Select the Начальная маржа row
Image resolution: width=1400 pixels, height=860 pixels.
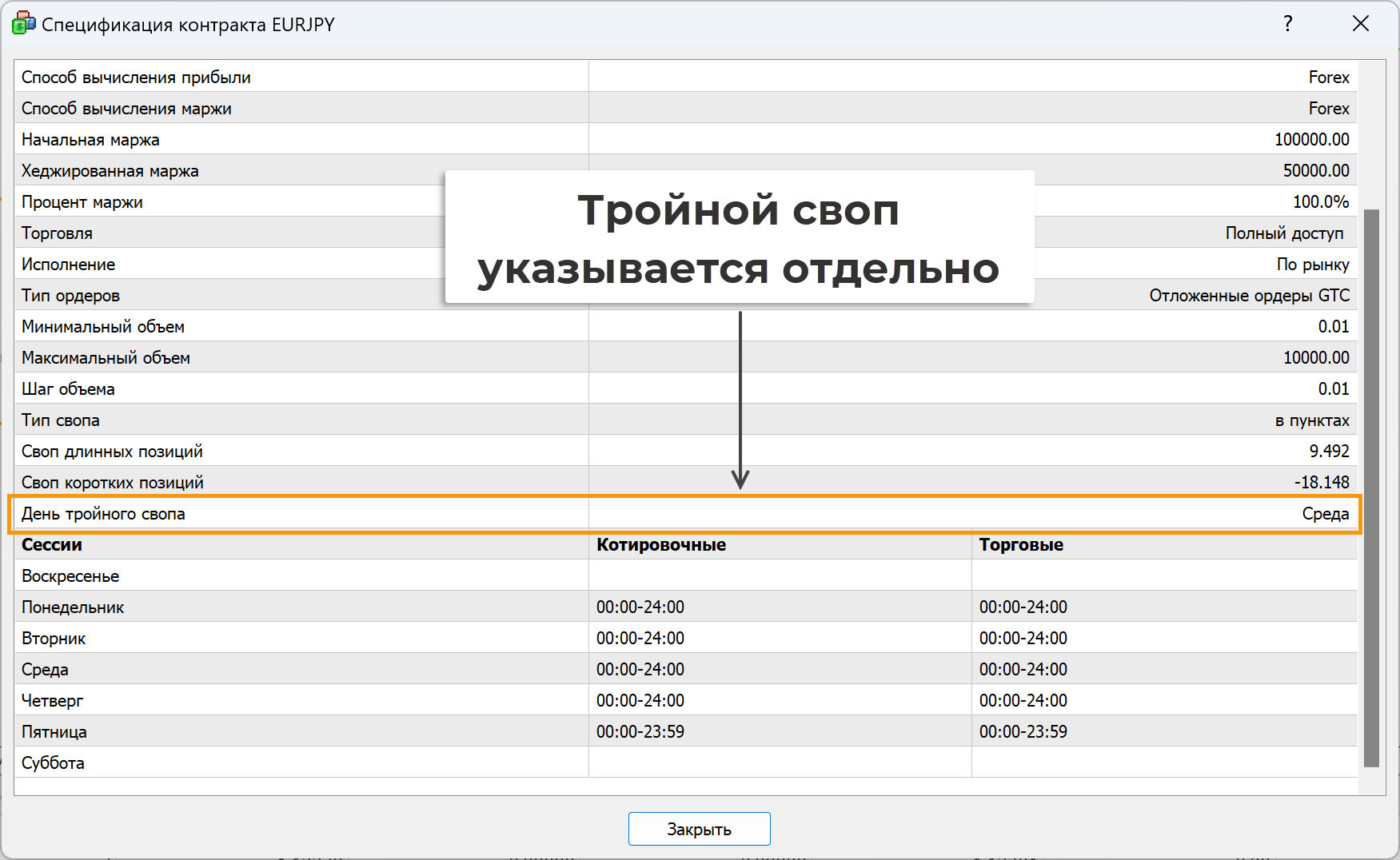pyautogui.click(x=90, y=140)
